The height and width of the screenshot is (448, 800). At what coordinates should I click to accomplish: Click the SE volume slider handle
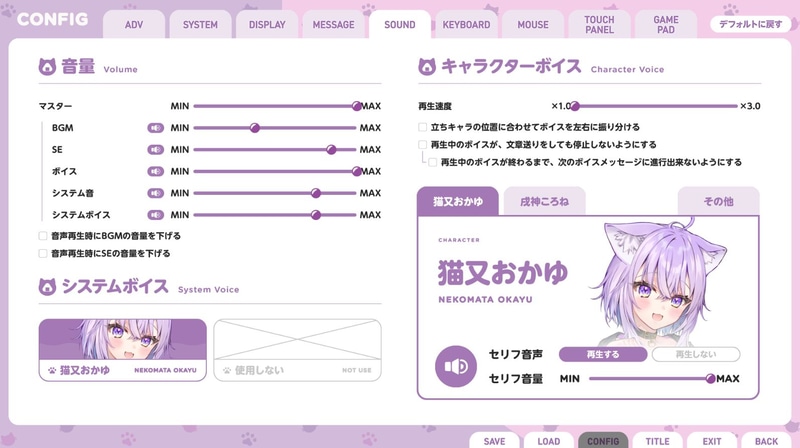coord(331,150)
